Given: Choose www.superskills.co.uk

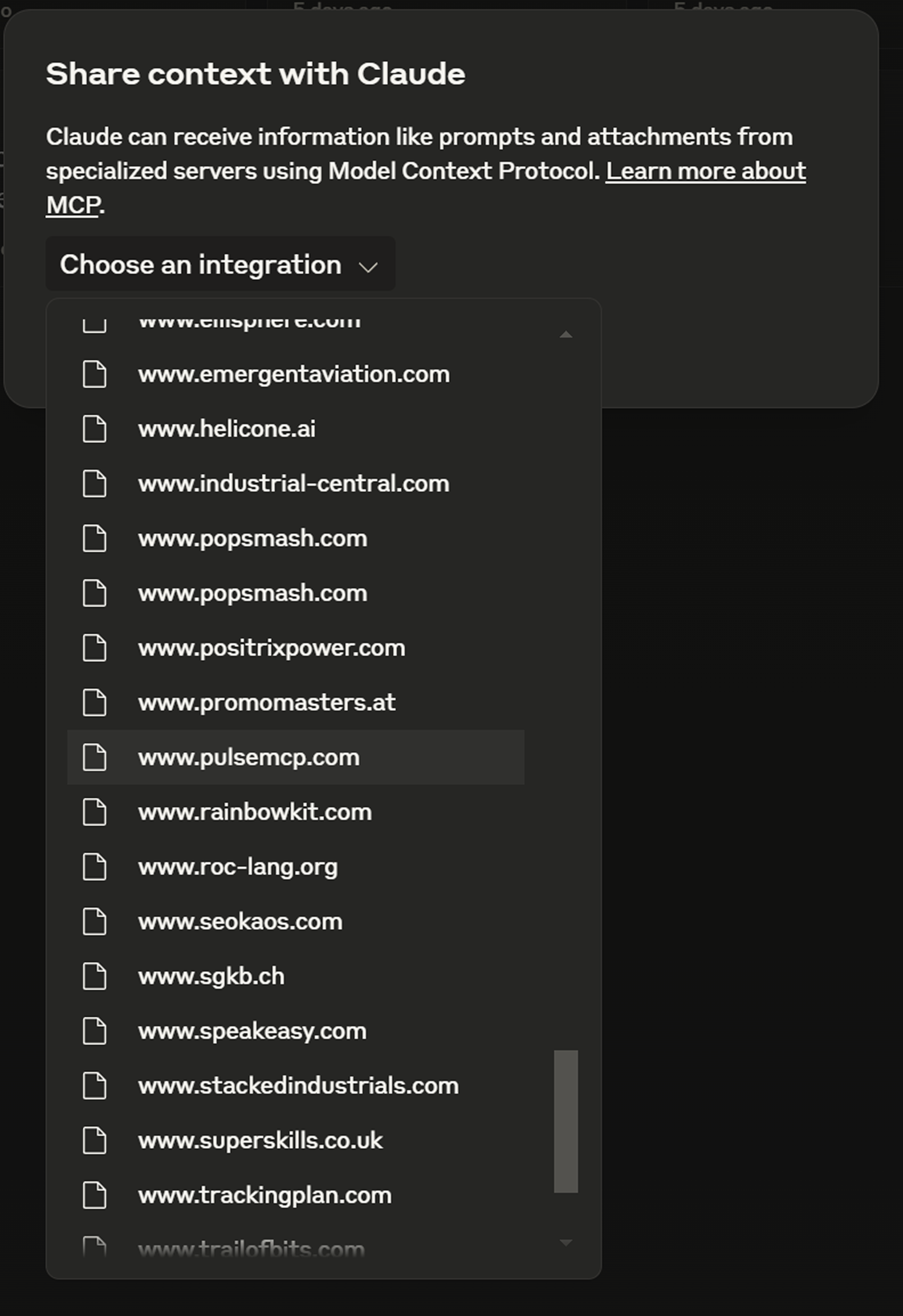Looking at the screenshot, I should 295,1141.
